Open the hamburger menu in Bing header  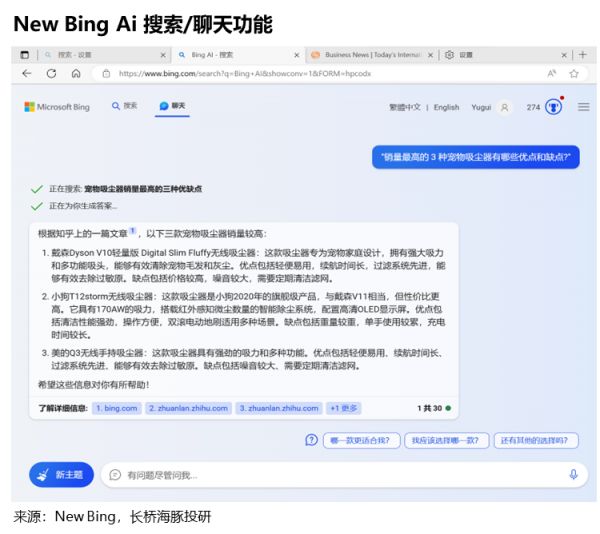[x=583, y=107]
